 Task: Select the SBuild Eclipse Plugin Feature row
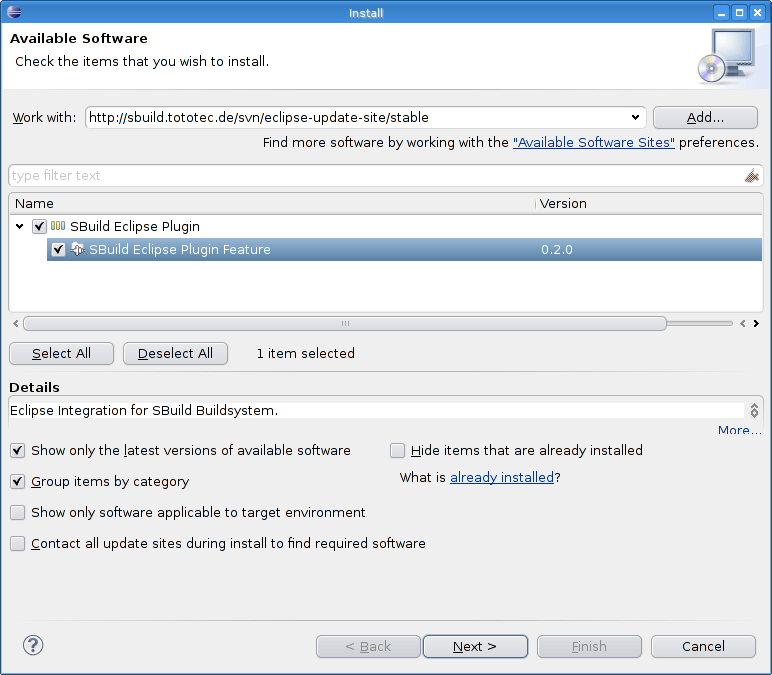tap(404, 250)
